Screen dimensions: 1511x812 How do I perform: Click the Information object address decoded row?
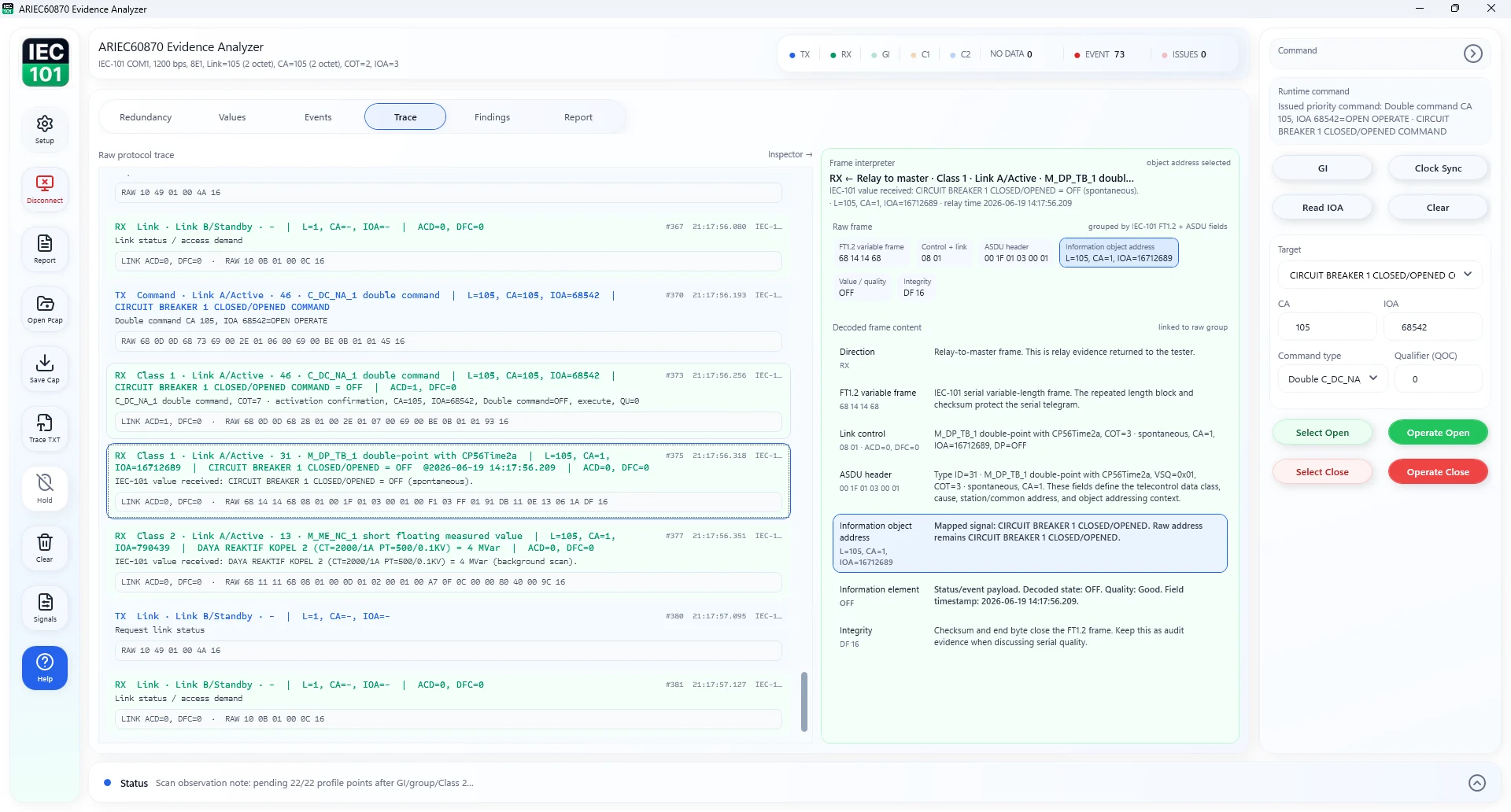(1029, 543)
